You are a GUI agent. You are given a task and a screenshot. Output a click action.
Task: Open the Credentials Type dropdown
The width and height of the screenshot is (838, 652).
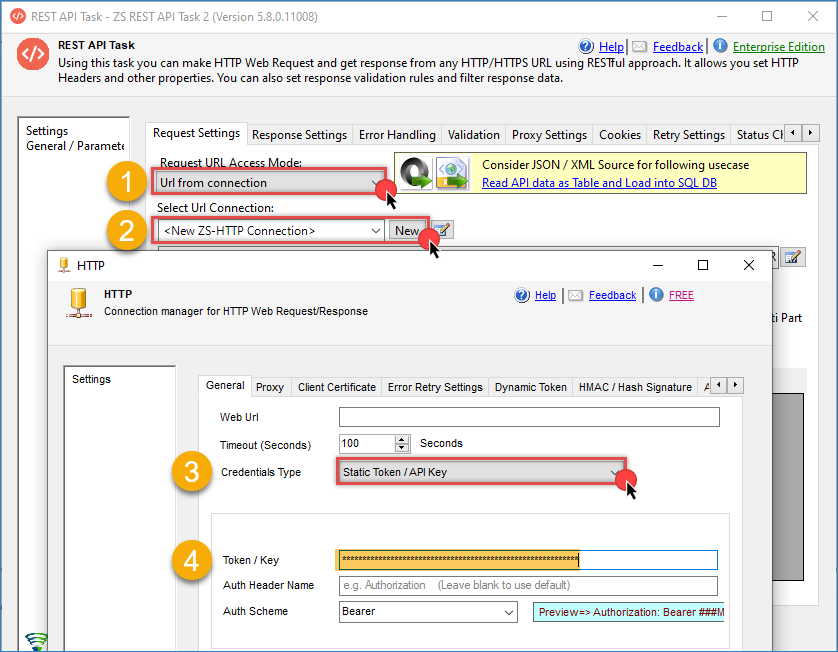[615, 472]
